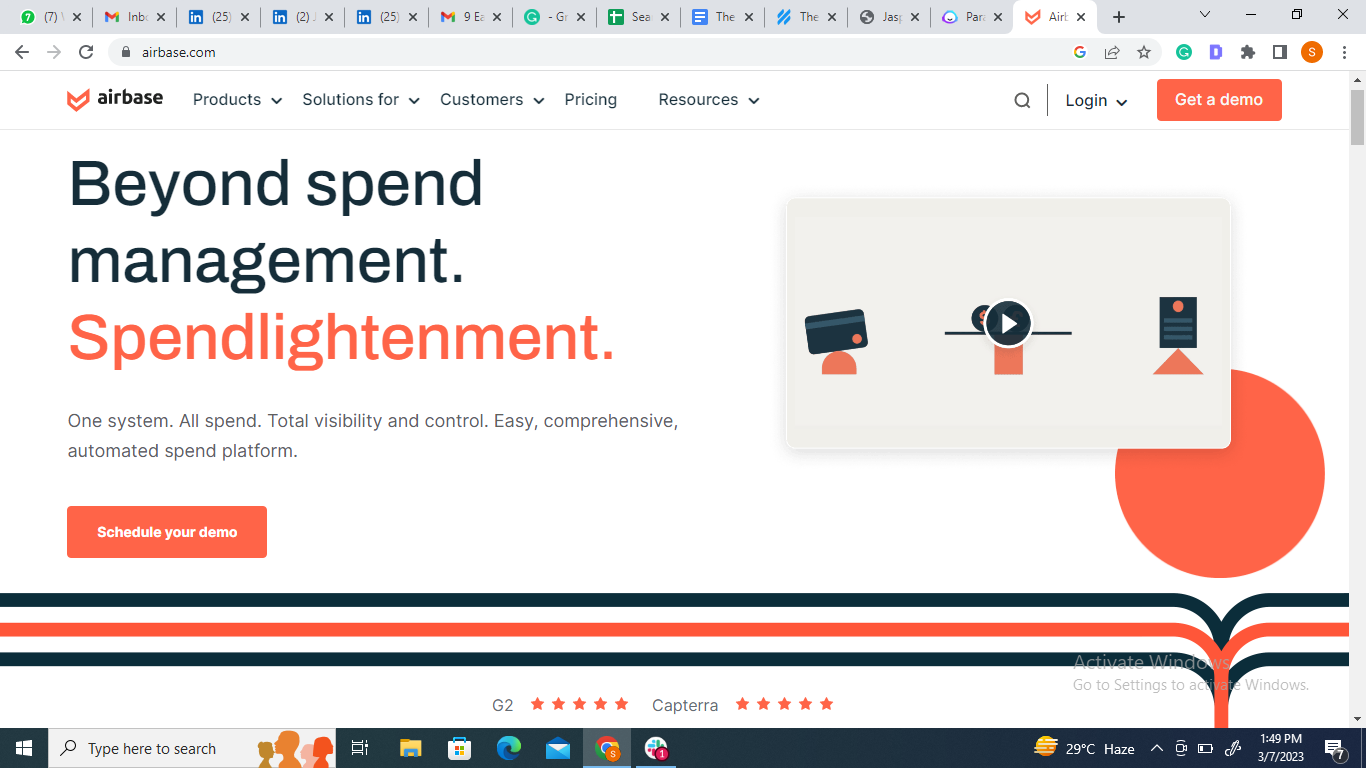
Task: Close the Airbase tab
Action: point(1081,17)
